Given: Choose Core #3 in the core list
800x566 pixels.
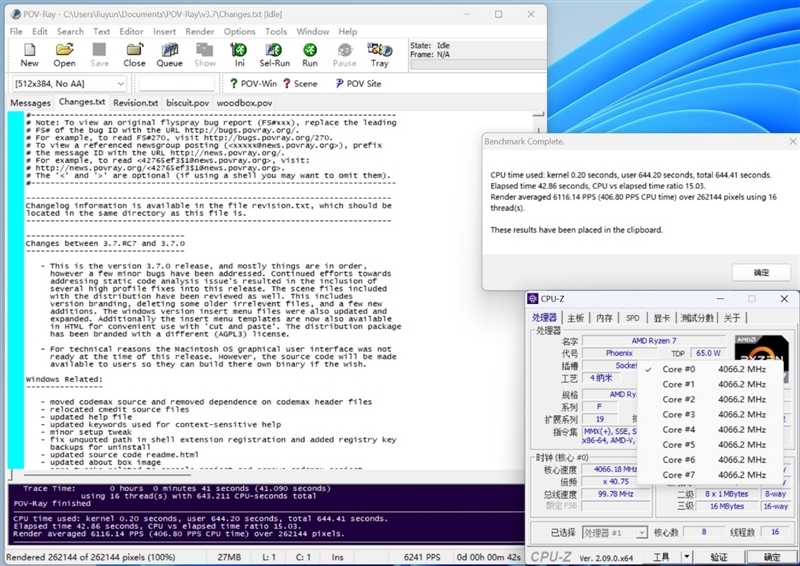Looking at the screenshot, I should pyautogui.click(x=678, y=414).
